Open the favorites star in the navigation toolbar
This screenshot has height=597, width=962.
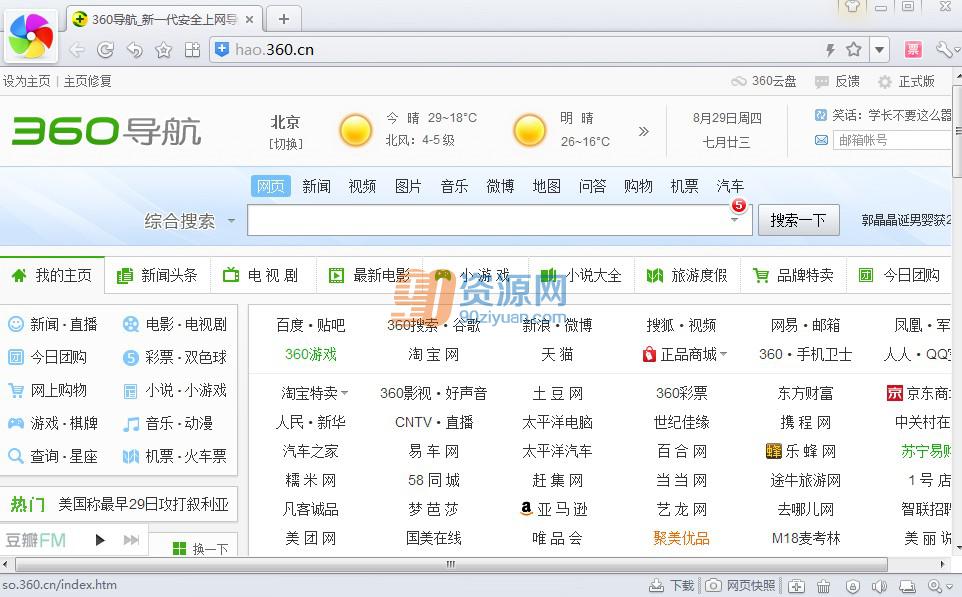pyautogui.click(x=164, y=50)
